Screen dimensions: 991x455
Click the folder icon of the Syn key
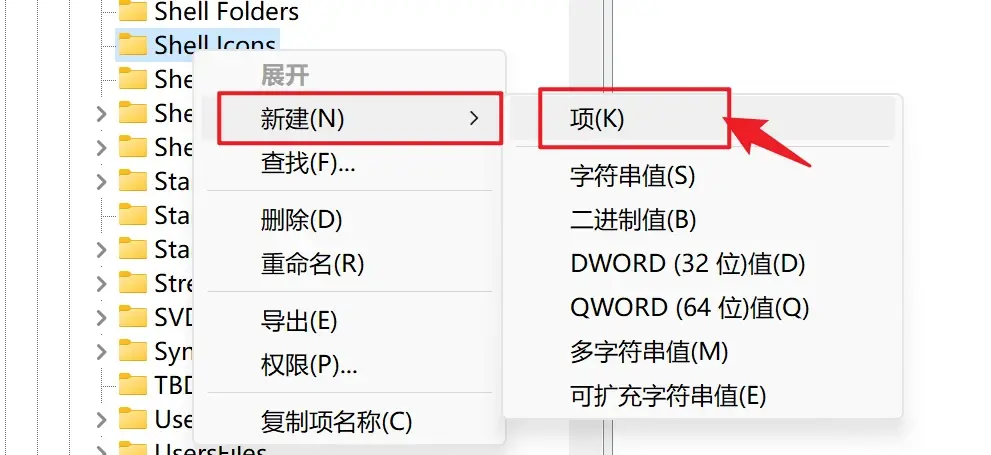tap(133, 351)
